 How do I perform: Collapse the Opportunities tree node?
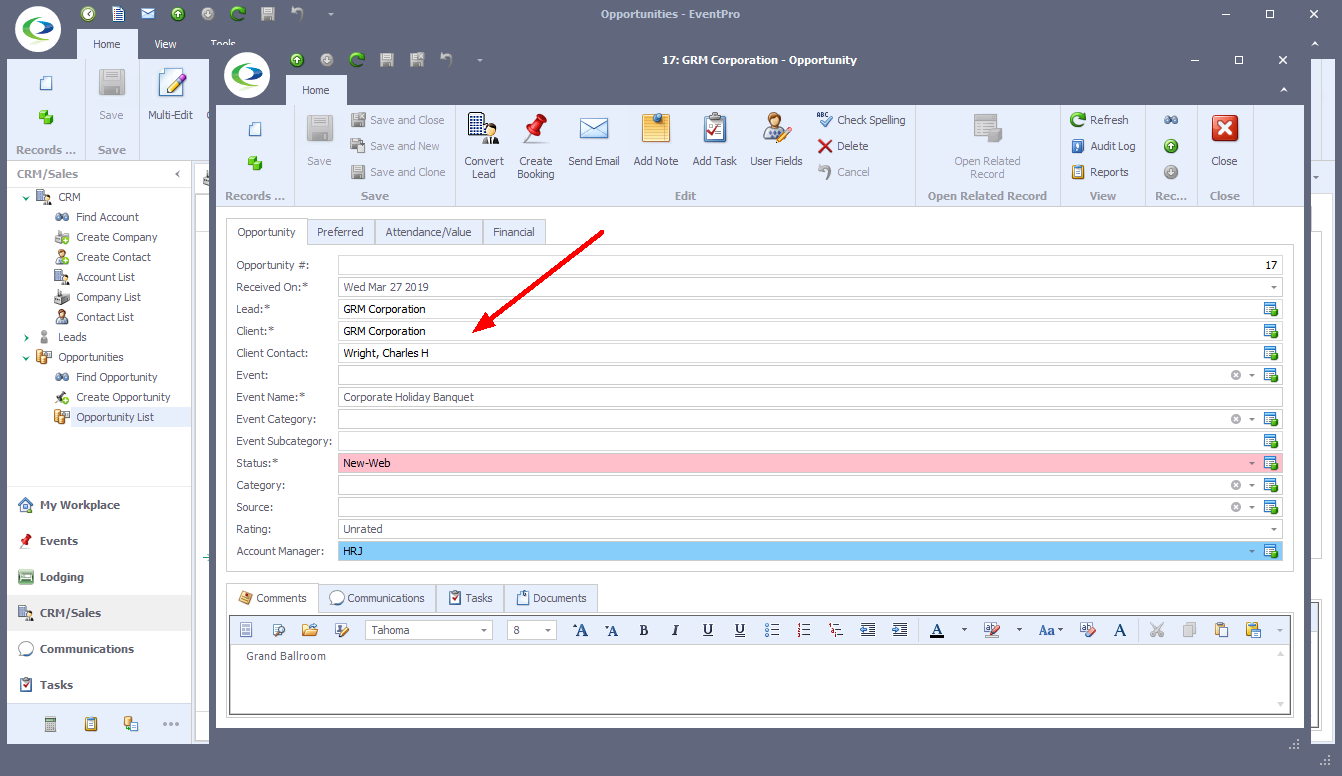point(27,357)
